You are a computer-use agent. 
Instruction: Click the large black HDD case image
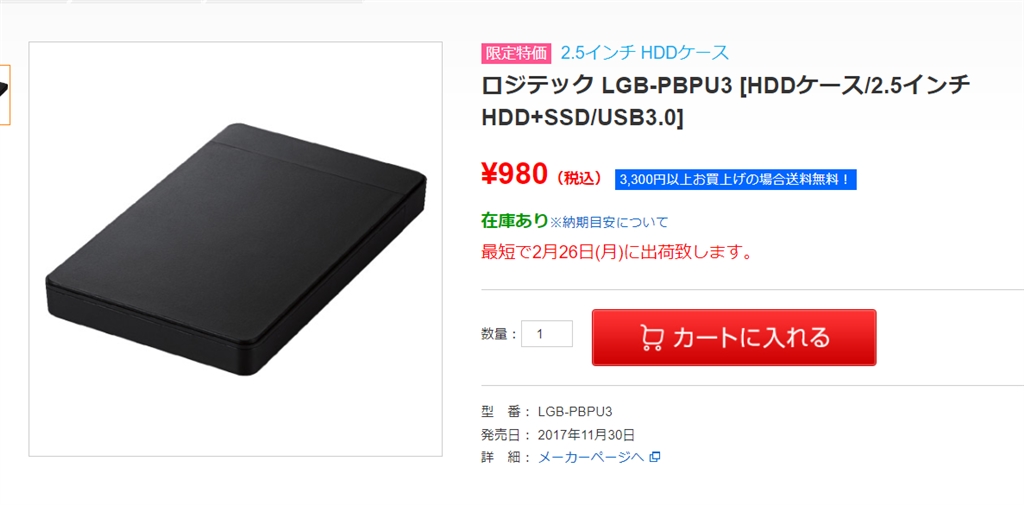tap(236, 249)
